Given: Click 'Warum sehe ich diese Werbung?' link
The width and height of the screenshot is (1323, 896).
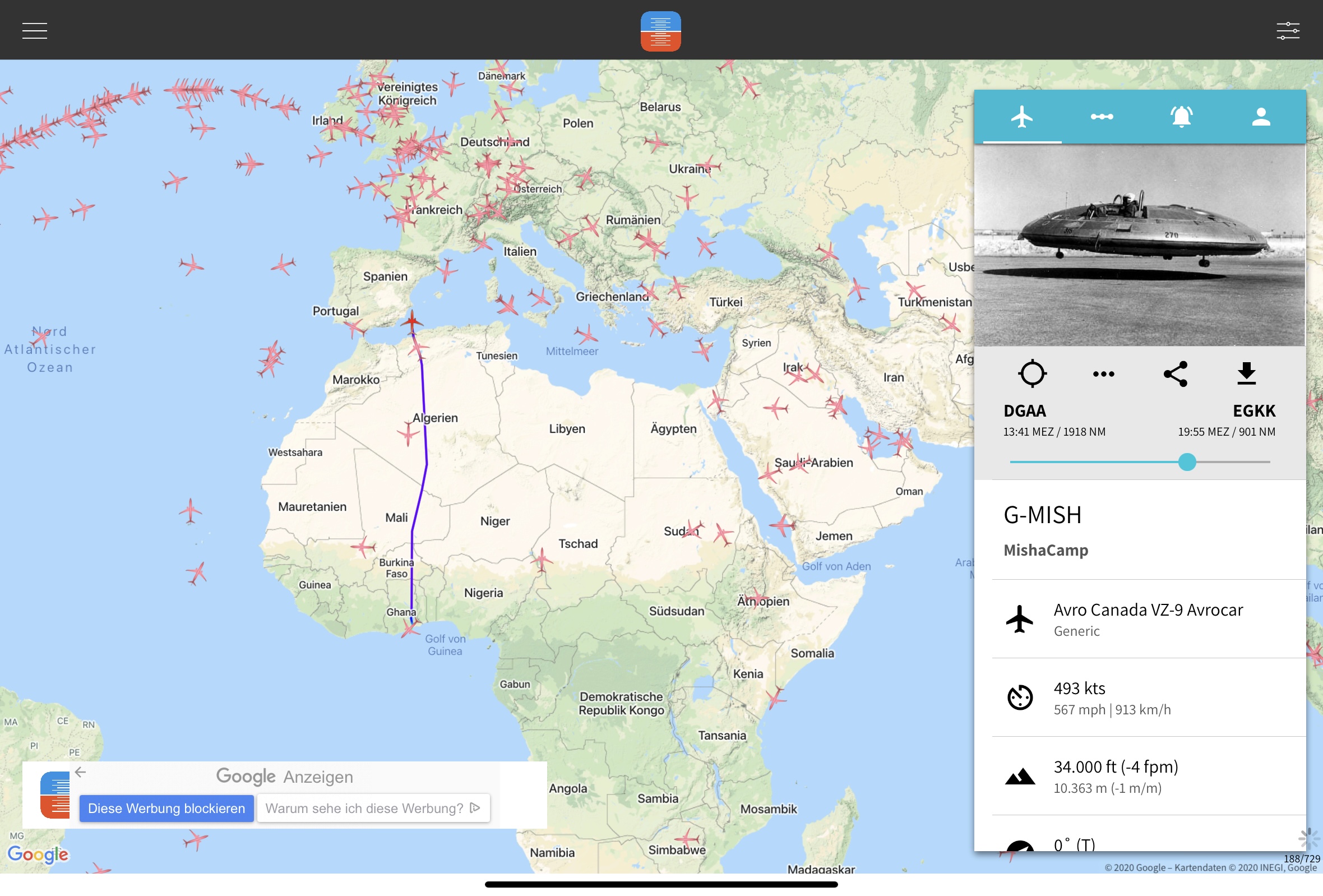Looking at the screenshot, I should coord(373,809).
